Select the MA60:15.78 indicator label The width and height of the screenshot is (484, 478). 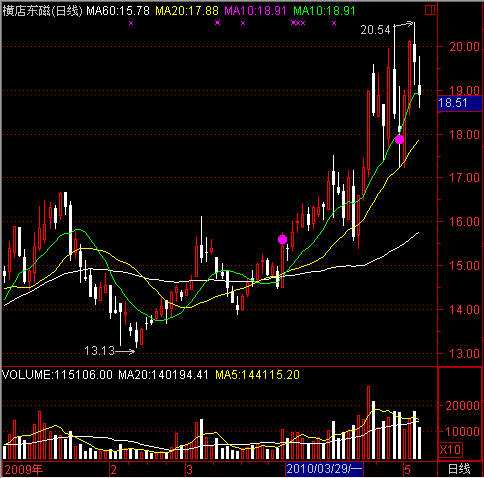click(x=118, y=11)
